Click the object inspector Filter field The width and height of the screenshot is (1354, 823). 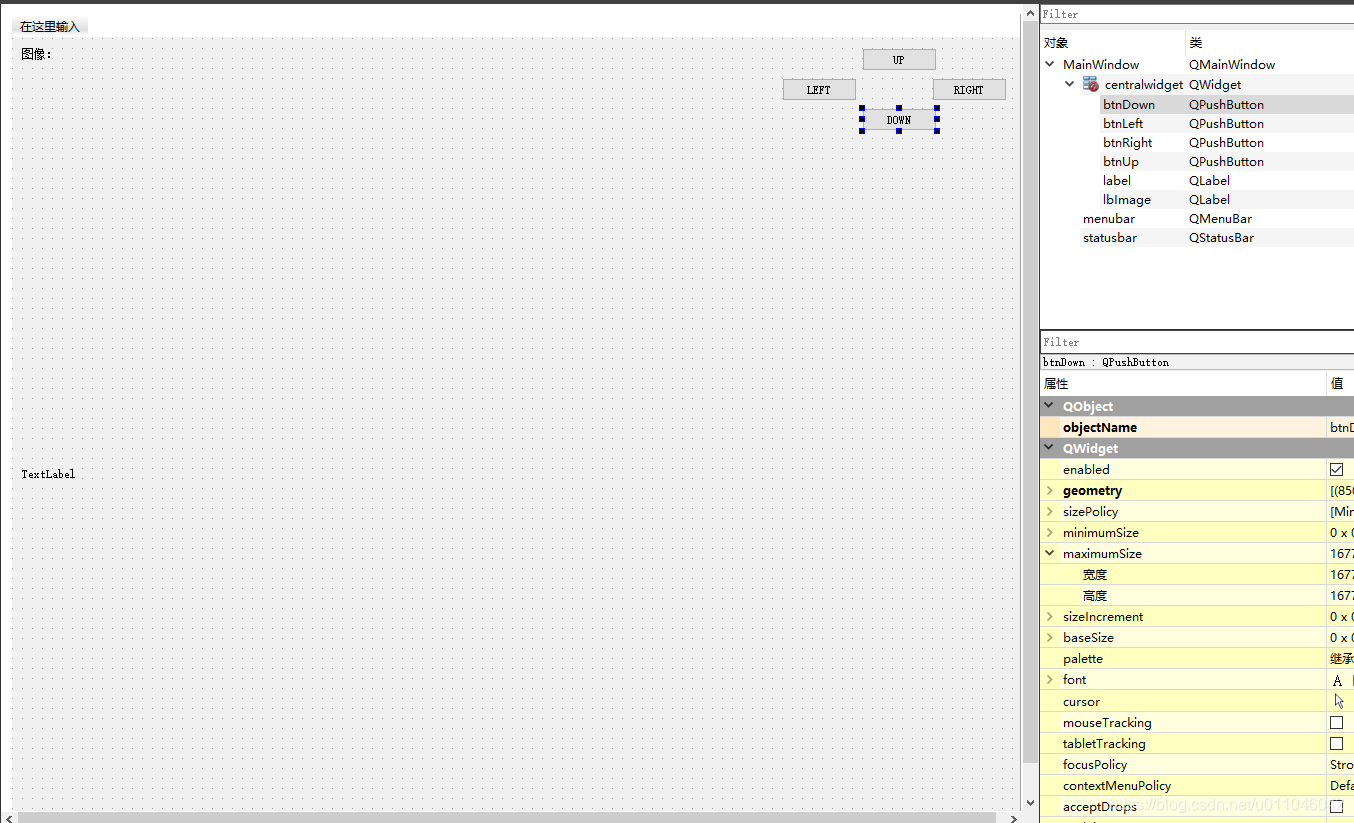pos(1197,14)
